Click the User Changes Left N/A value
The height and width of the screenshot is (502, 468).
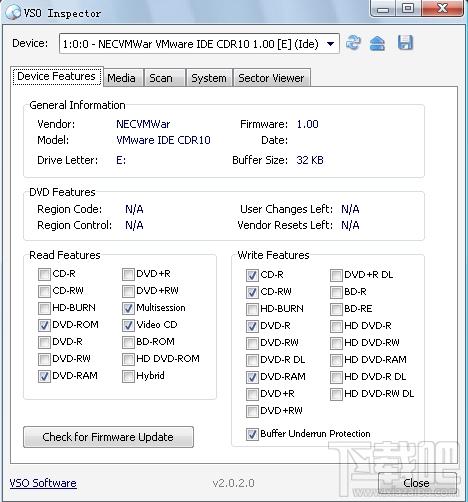(x=350, y=209)
